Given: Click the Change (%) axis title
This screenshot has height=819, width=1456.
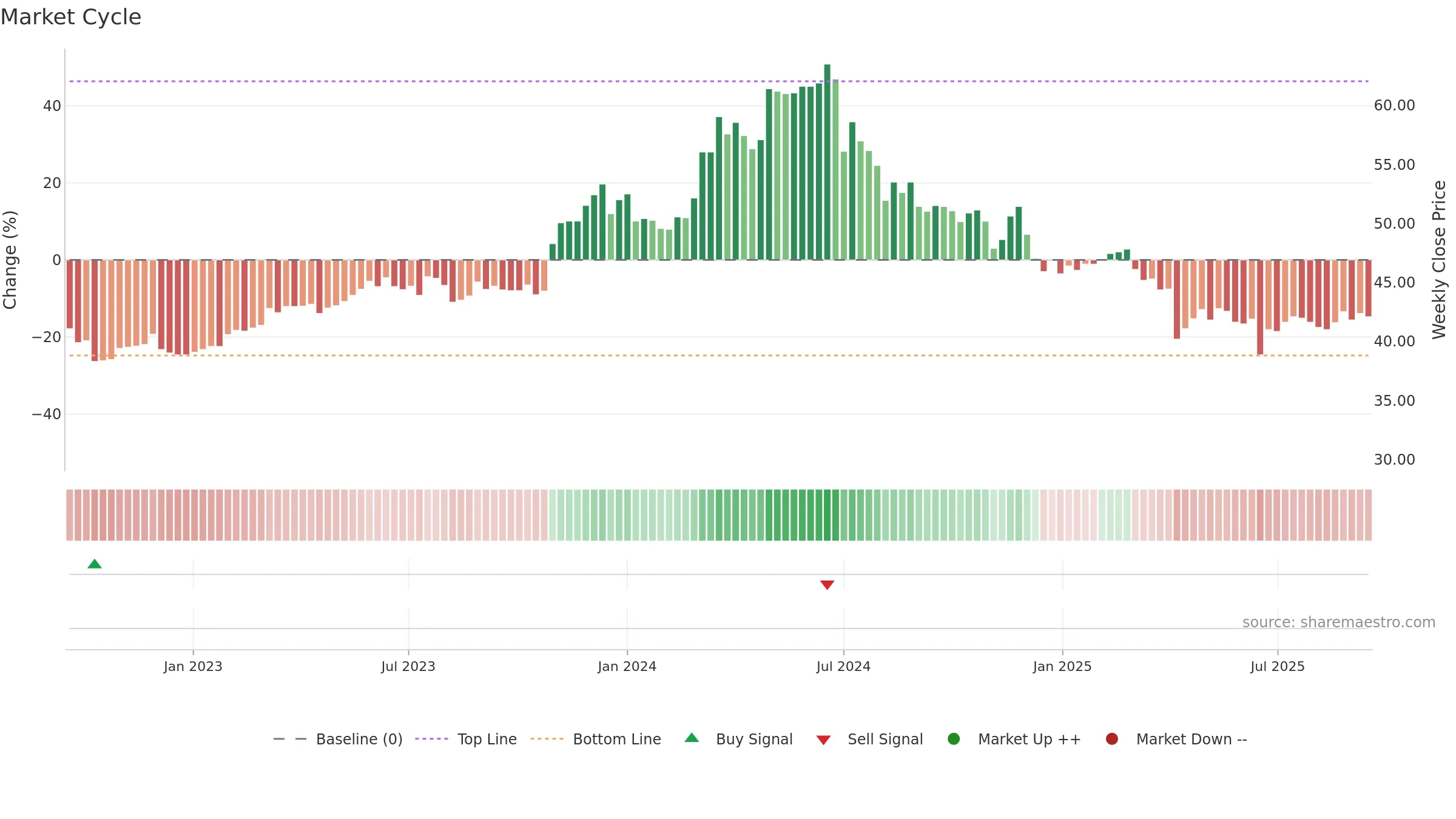Looking at the screenshot, I should click(10, 260).
